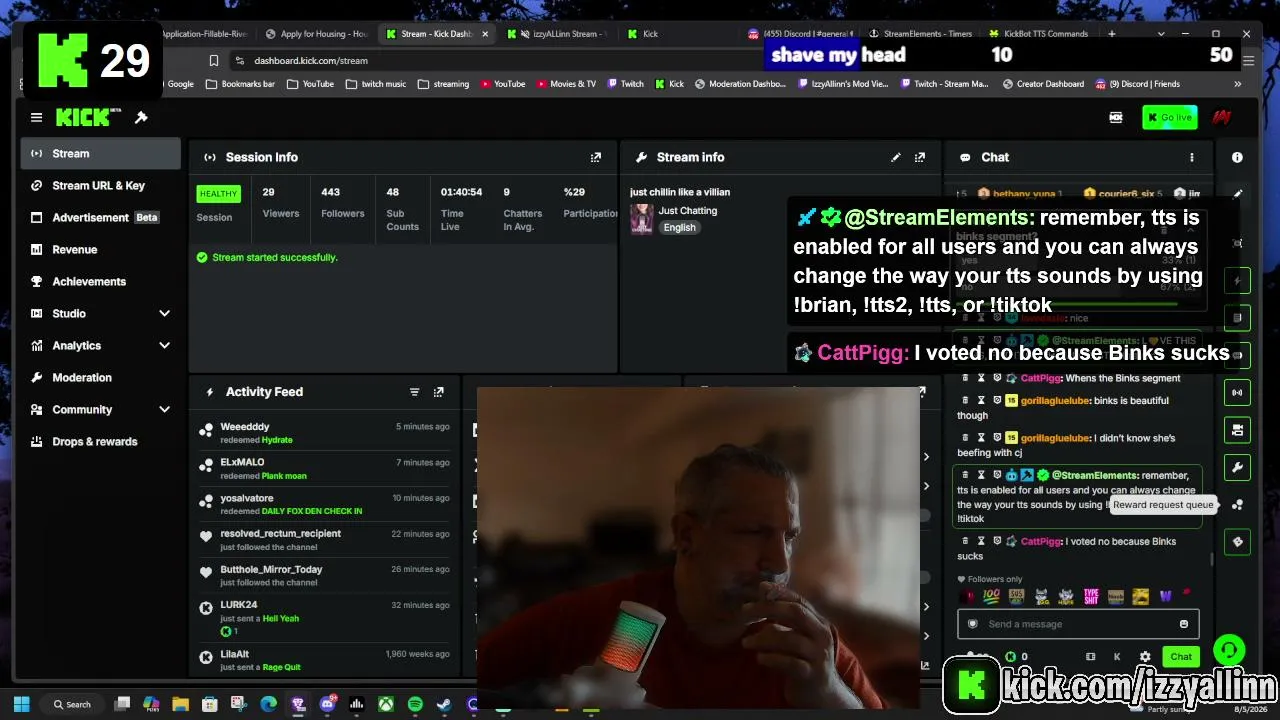Click the green Chat send button
The image size is (1280, 720).
point(1181,657)
